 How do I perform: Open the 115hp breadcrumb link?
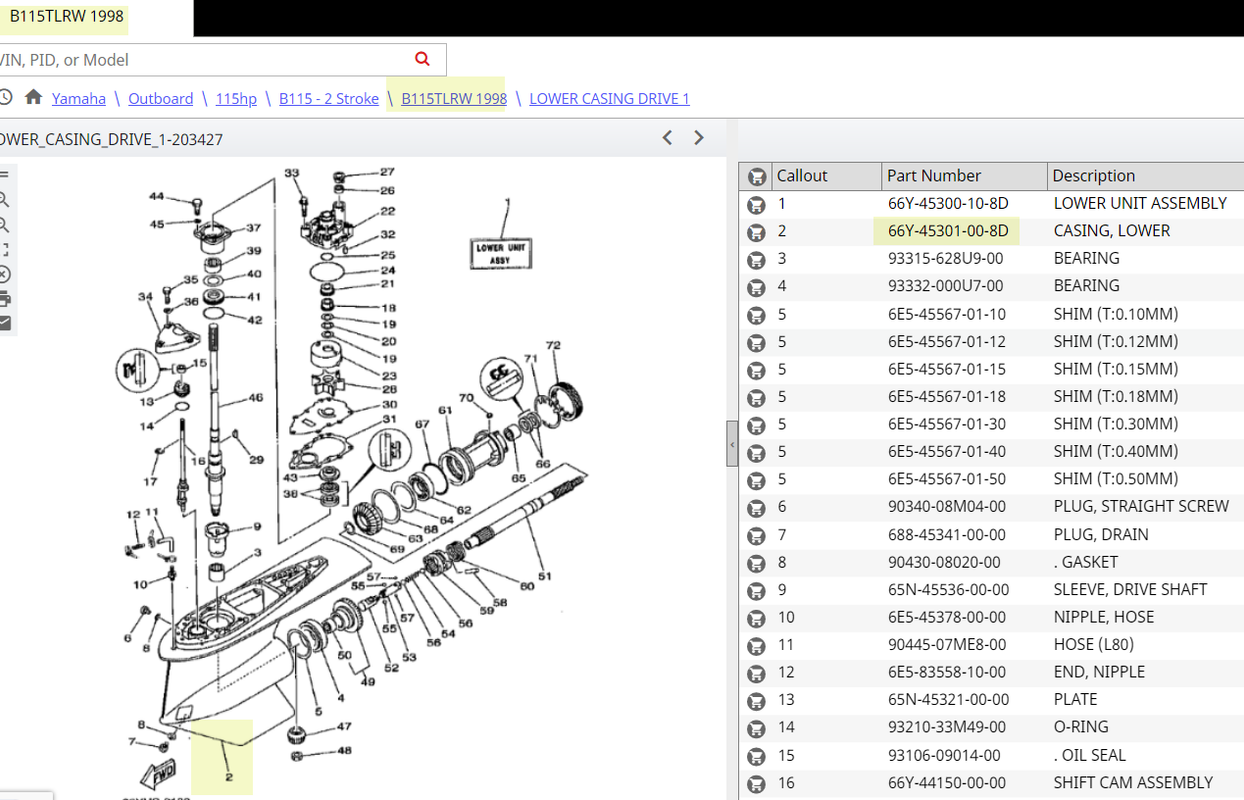point(236,98)
